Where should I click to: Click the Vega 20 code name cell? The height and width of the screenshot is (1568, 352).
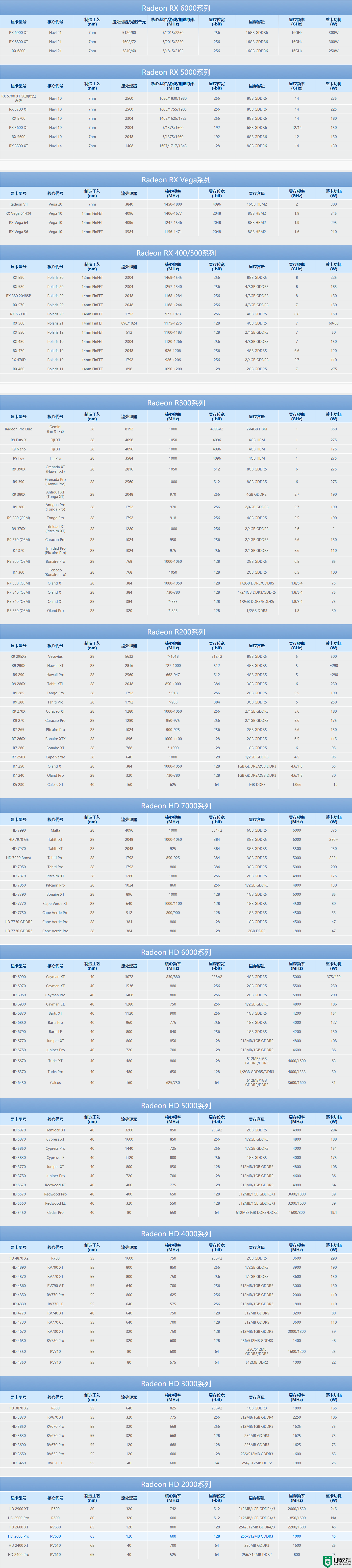tap(55, 205)
